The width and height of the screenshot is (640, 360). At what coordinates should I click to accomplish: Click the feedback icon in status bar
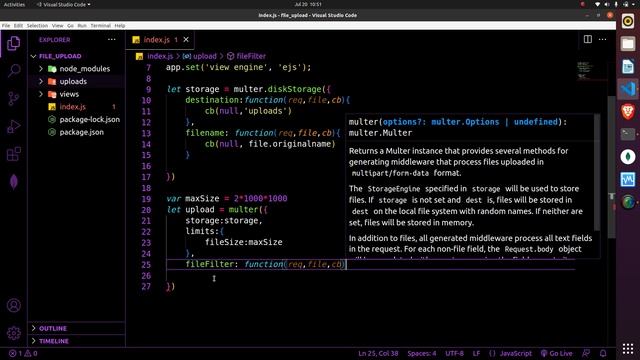point(586,353)
